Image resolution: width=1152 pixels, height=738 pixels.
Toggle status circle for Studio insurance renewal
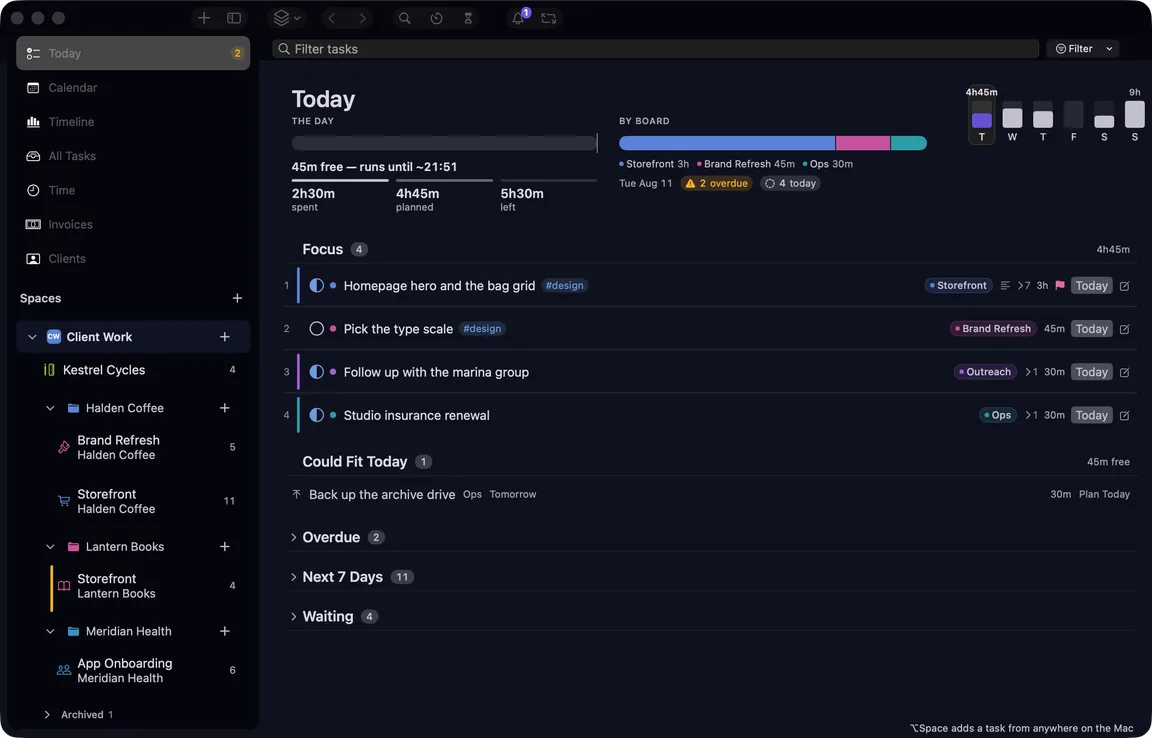coord(317,415)
